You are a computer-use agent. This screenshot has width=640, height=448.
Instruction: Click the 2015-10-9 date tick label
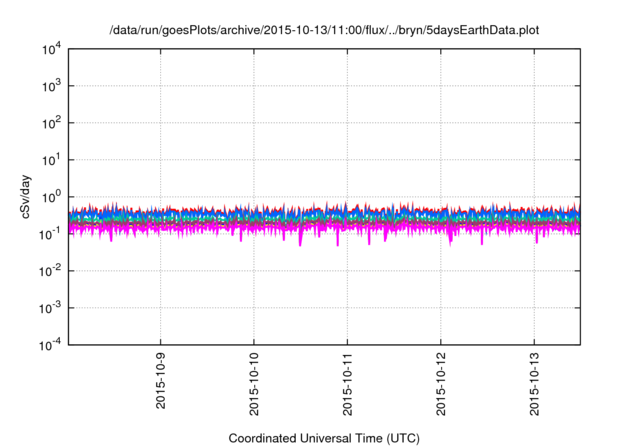[160, 380]
